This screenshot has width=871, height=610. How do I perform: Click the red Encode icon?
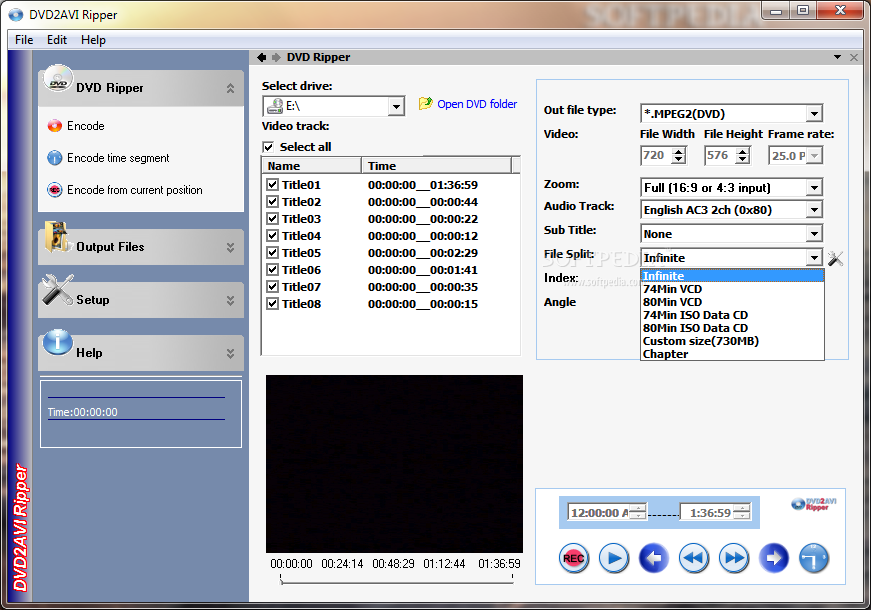click(54, 126)
